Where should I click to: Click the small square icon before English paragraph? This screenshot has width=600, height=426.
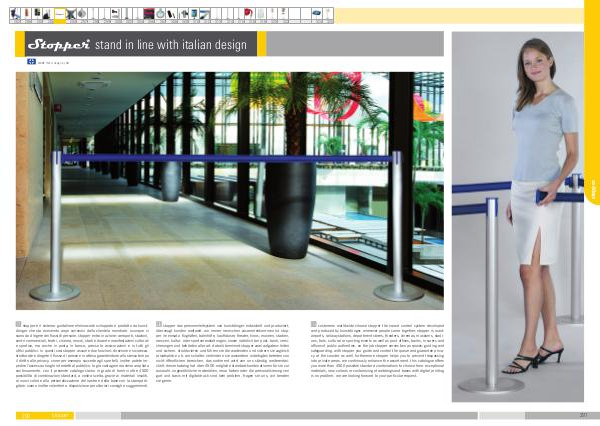click(x=314, y=324)
